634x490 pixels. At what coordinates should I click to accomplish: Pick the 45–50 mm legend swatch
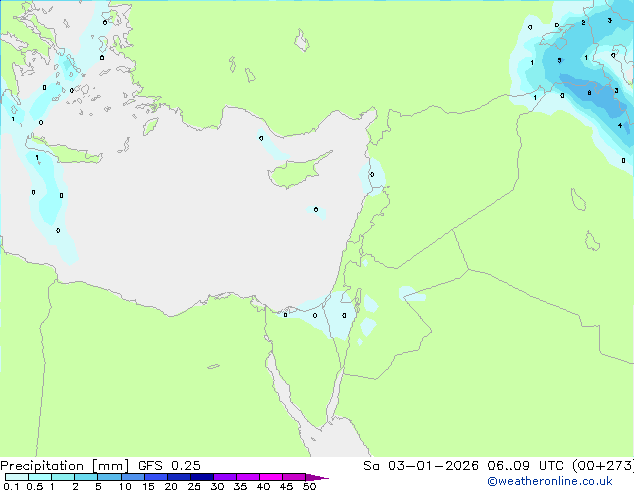[x=294, y=477]
